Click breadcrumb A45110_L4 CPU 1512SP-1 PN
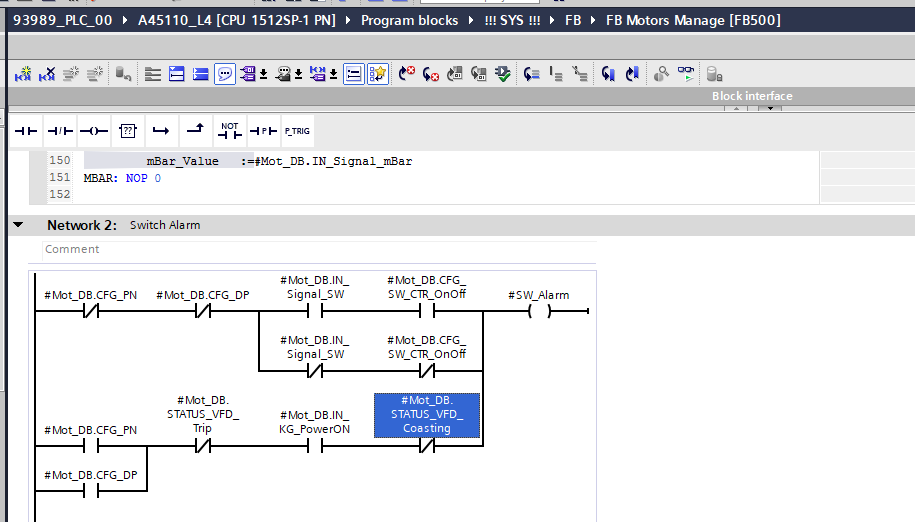915x522 pixels. coord(237,20)
